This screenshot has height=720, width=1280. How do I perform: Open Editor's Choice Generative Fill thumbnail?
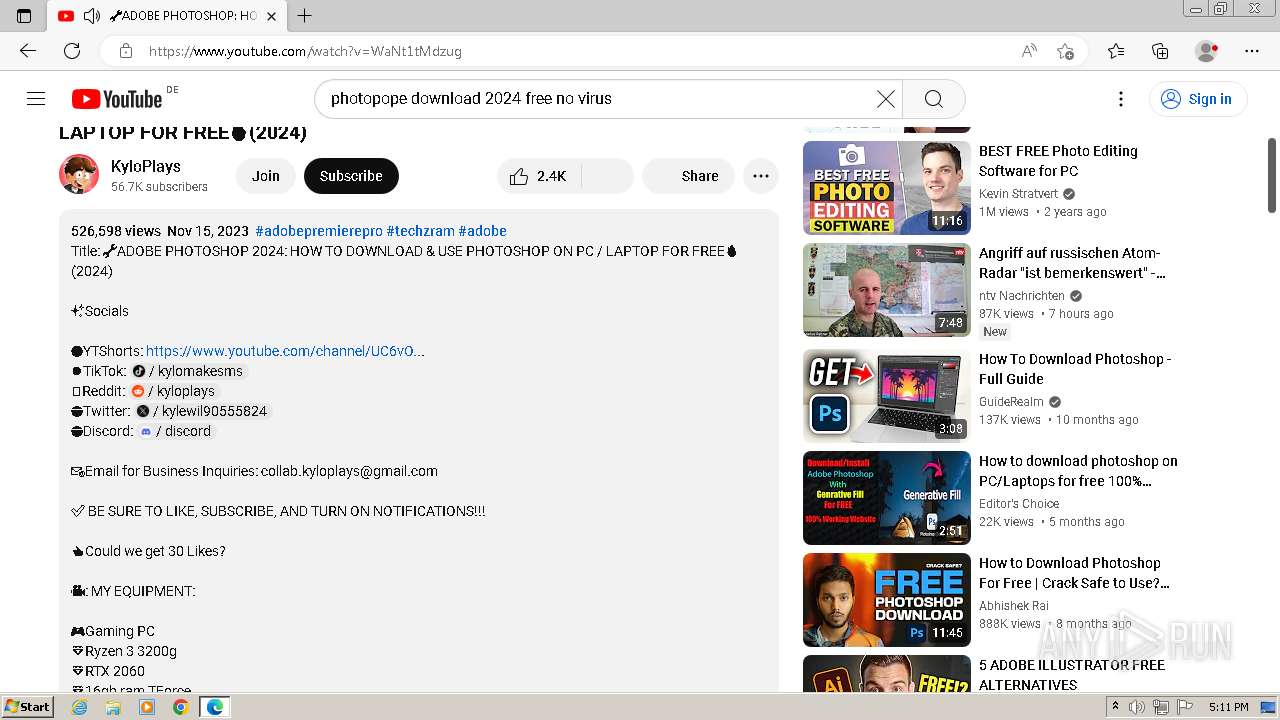(x=886, y=498)
